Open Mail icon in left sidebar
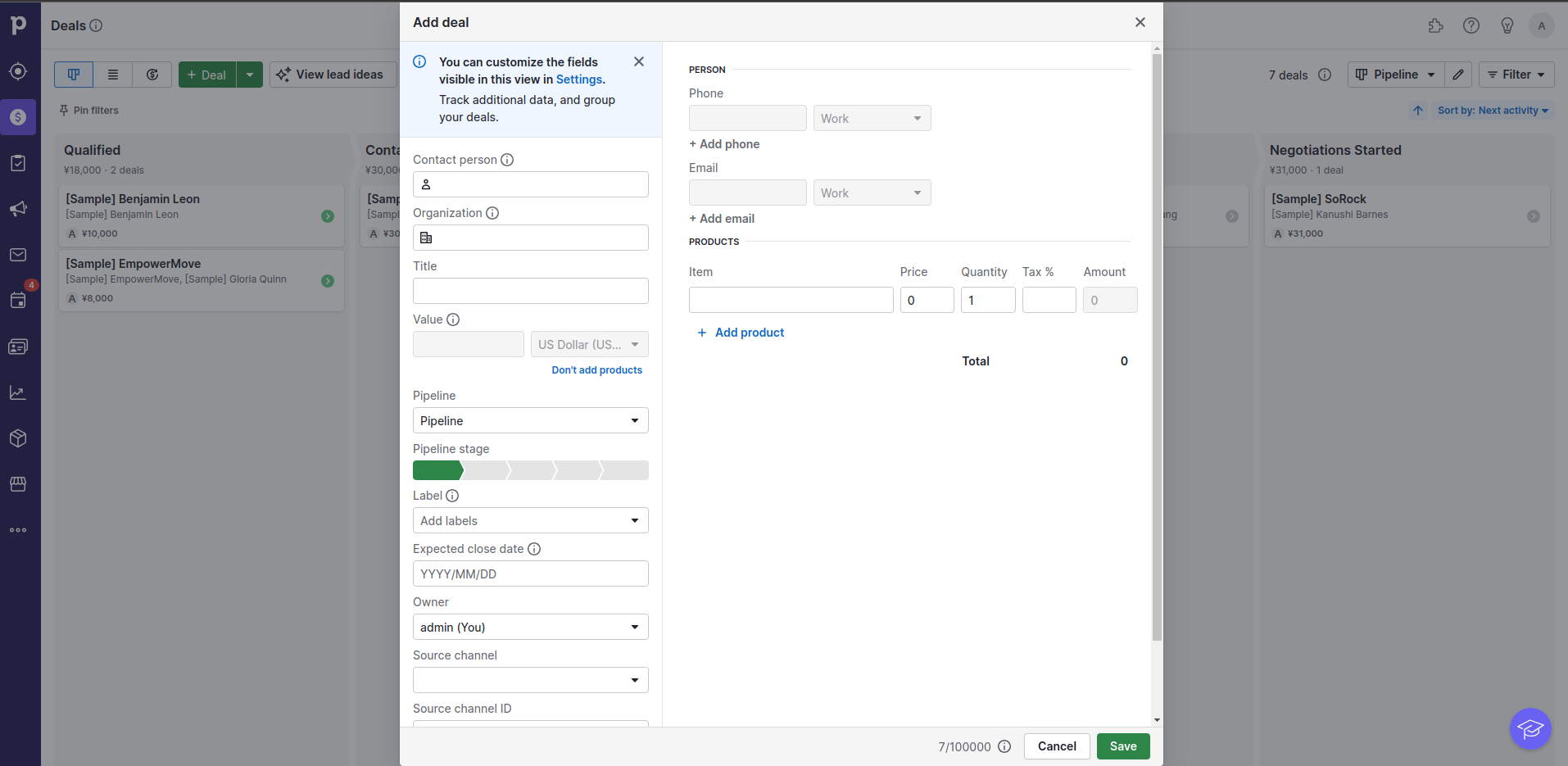 point(18,255)
